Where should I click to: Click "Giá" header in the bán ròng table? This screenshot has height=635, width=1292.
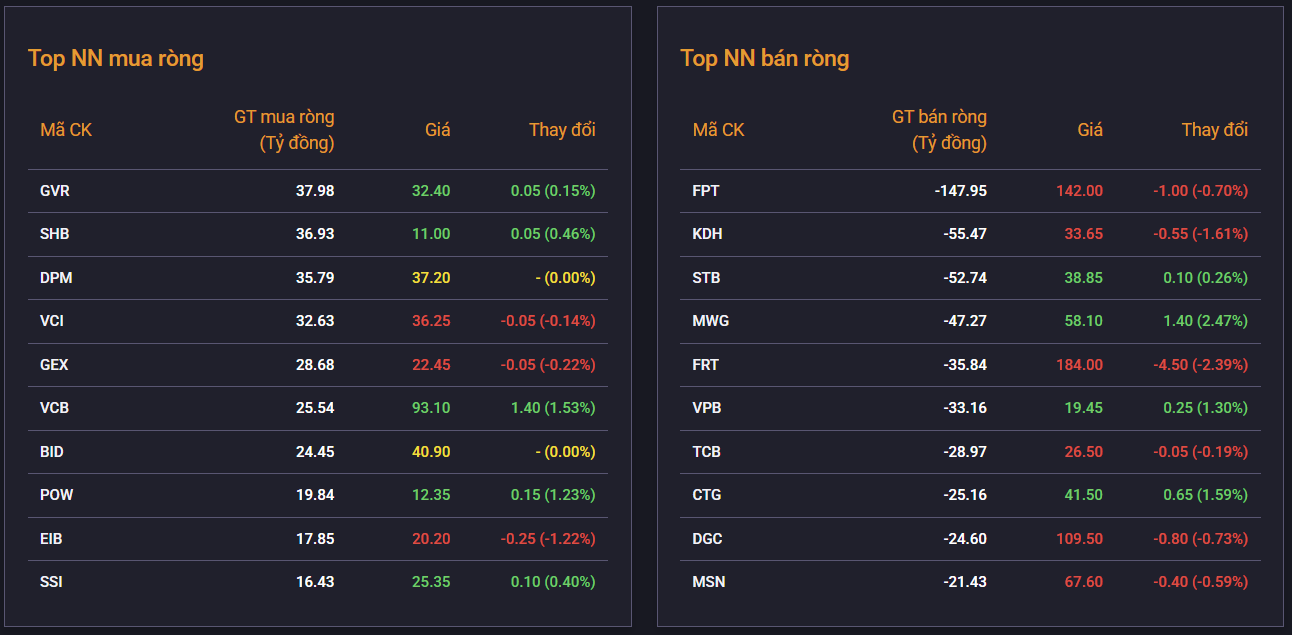click(1090, 130)
